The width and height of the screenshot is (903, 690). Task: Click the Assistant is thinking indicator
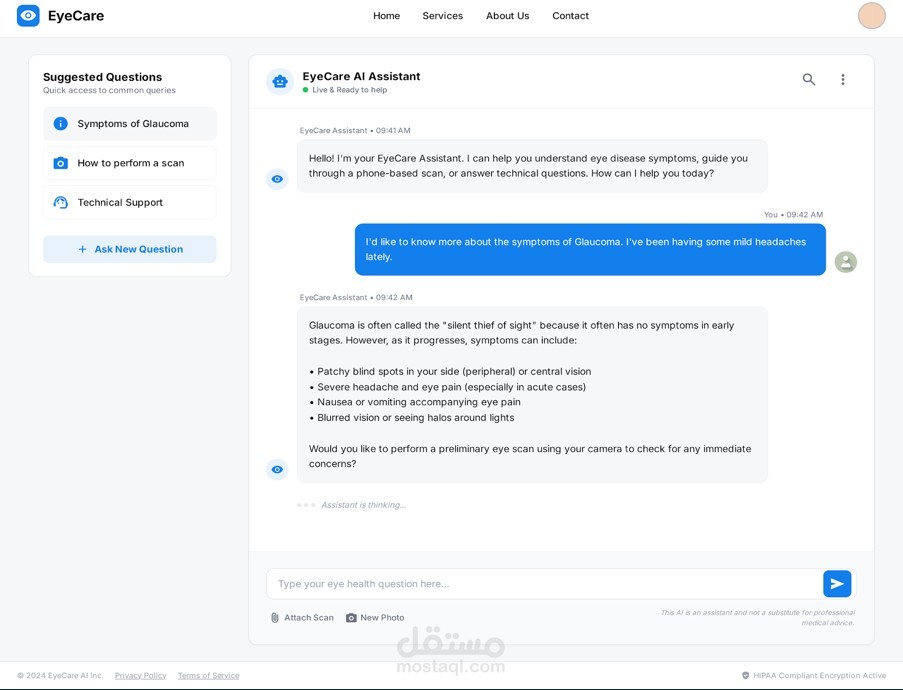pos(363,505)
